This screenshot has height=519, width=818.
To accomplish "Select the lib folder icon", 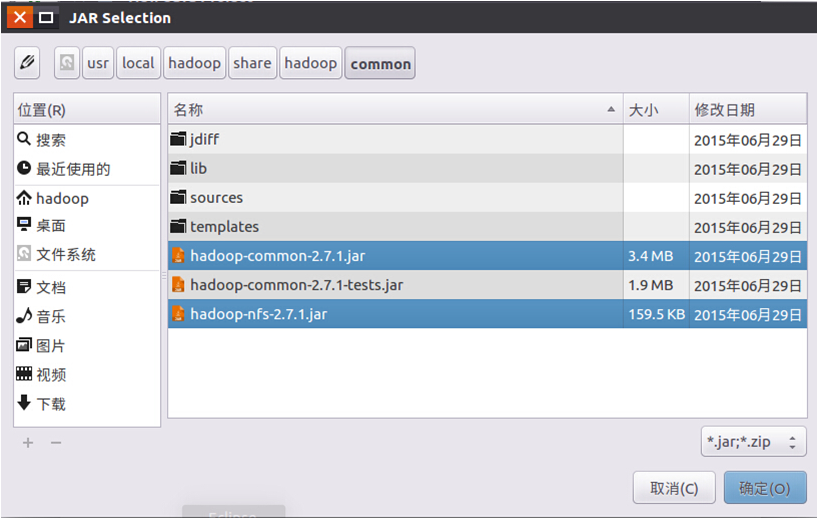I will (179, 169).
